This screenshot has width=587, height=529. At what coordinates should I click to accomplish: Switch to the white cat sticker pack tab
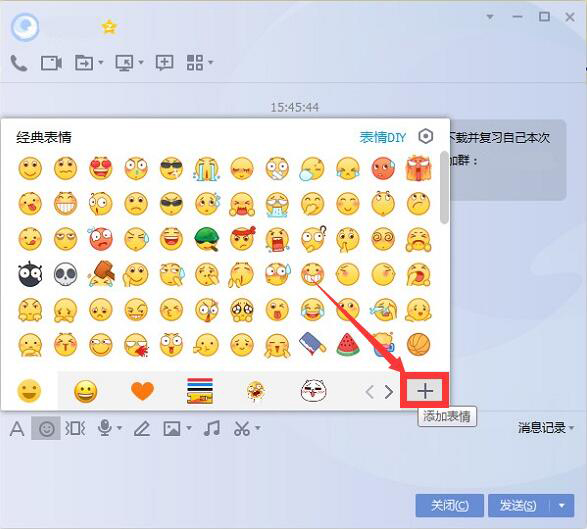(314, 390)
